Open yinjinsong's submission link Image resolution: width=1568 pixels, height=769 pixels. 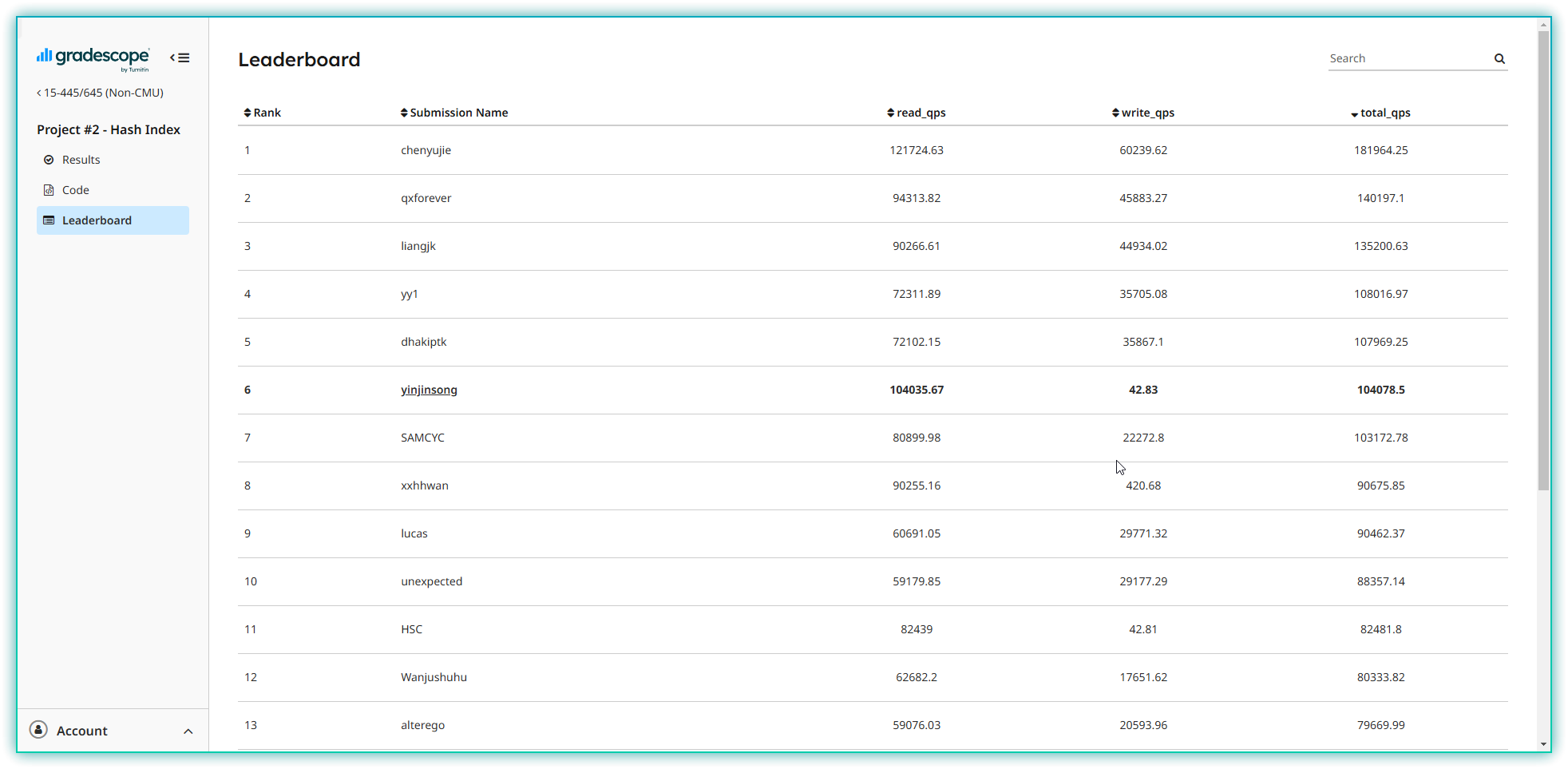[429, 390]
